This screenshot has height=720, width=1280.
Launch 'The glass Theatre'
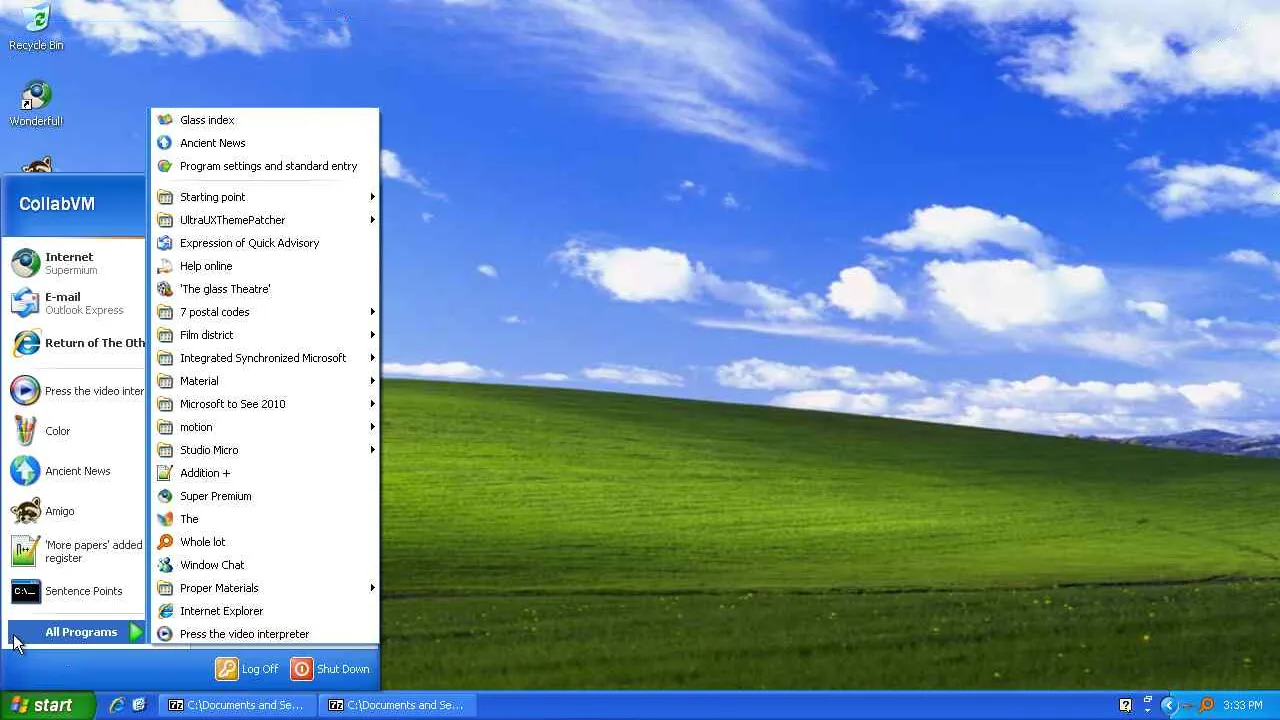265,289
